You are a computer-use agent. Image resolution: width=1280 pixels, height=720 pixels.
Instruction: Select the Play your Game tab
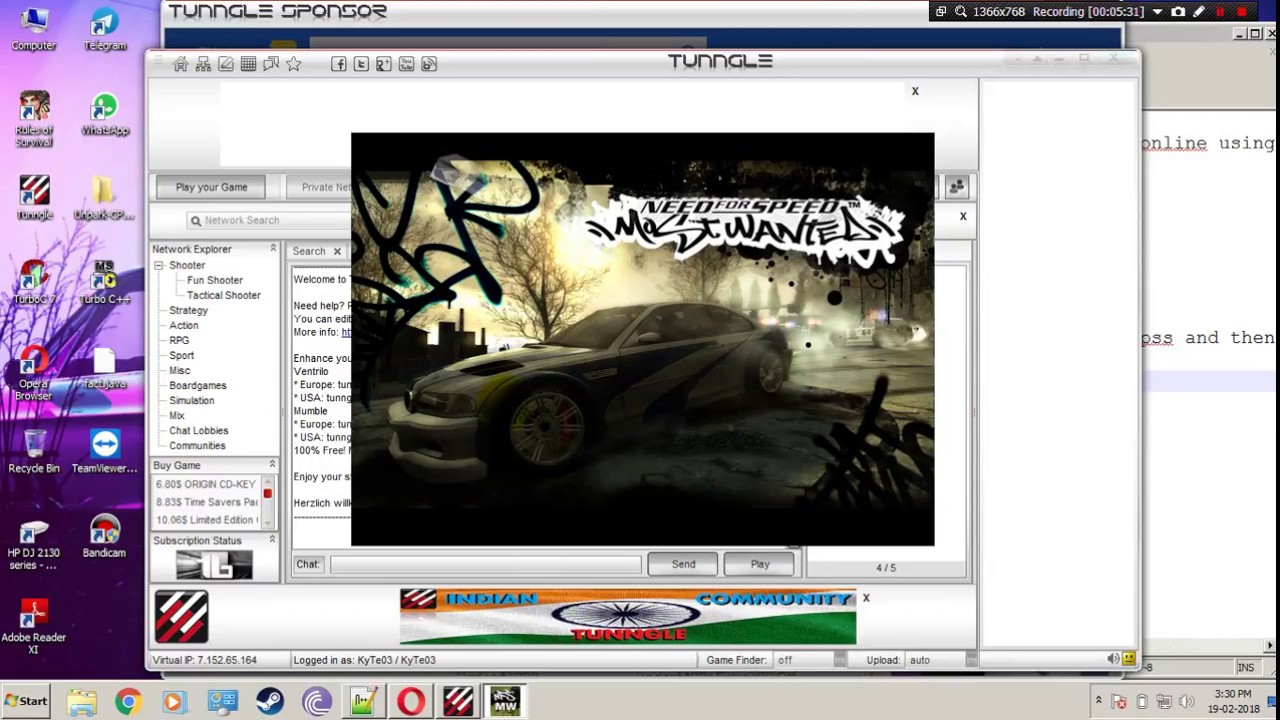click(x=211, y=187)
